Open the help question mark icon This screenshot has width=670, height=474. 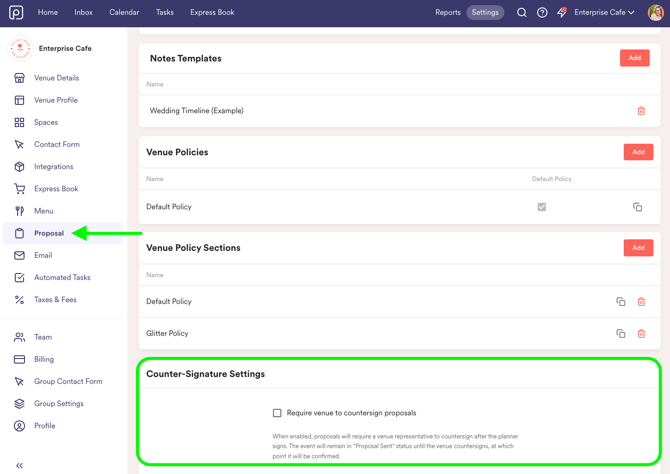542,13
